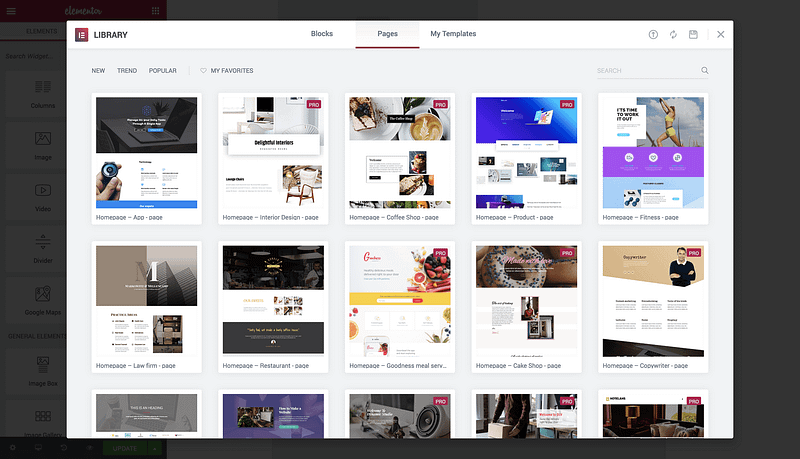
Task: Open the settings gear in bottom panel
Action: click(13, 448)
